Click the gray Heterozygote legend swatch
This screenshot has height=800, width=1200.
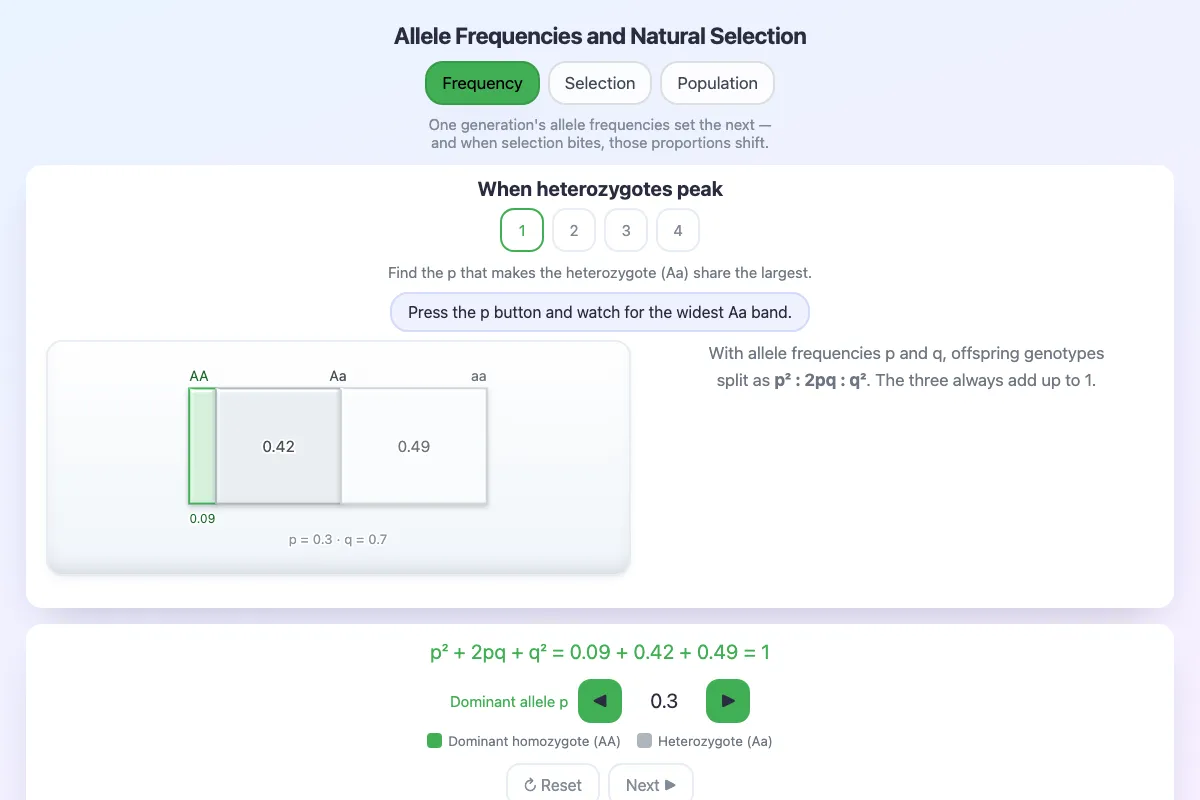644,741
